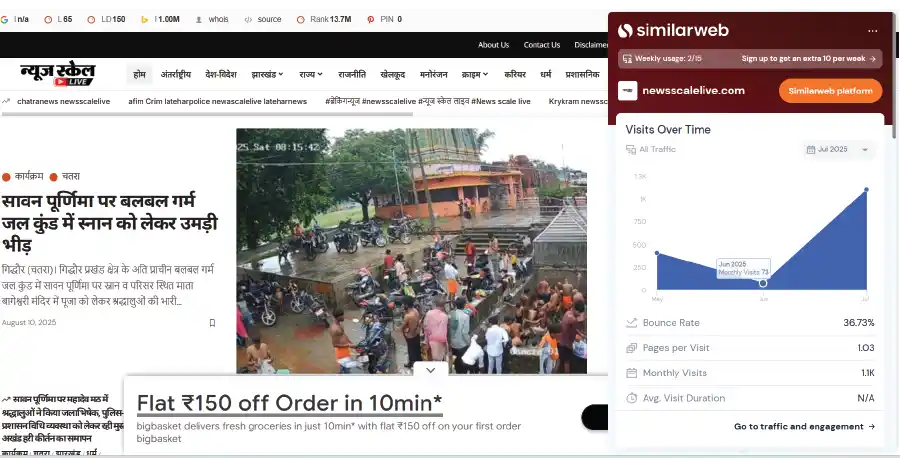Expand the राज्य dropdown menu
This screenshot has height=467, width=900.
[311, 75]
